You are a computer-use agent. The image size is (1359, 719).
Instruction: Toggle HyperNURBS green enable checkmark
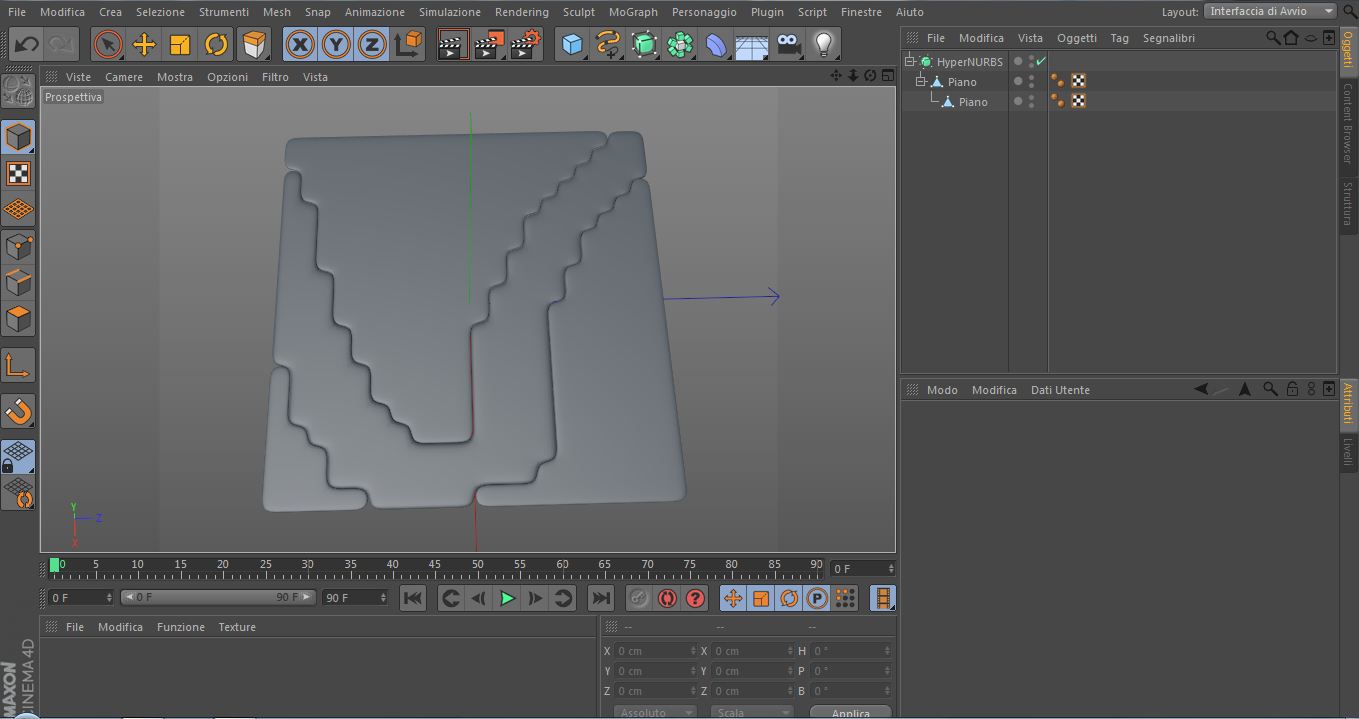tap(1041, 61)
